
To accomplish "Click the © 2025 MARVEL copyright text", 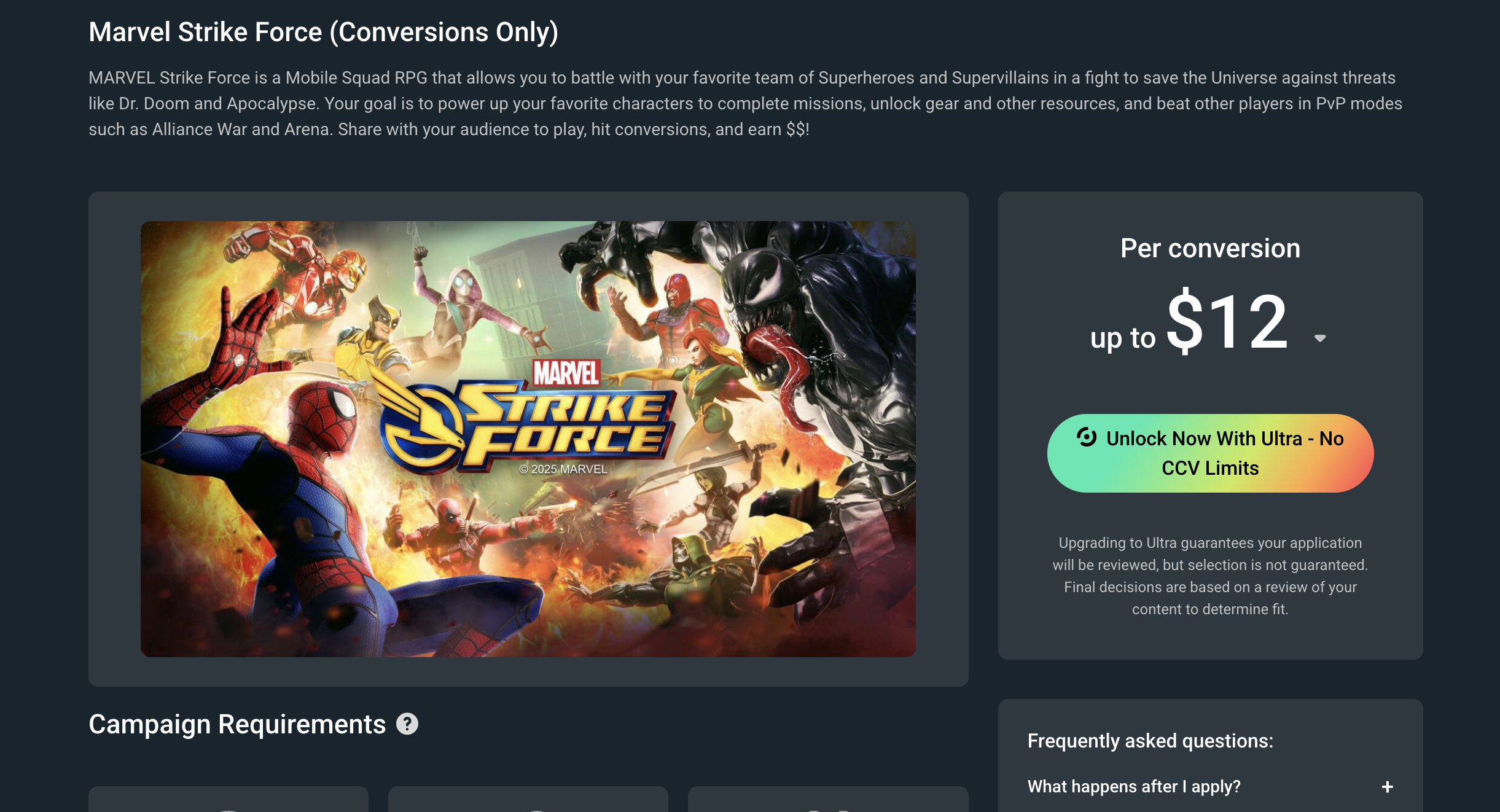I will (563, 469).
